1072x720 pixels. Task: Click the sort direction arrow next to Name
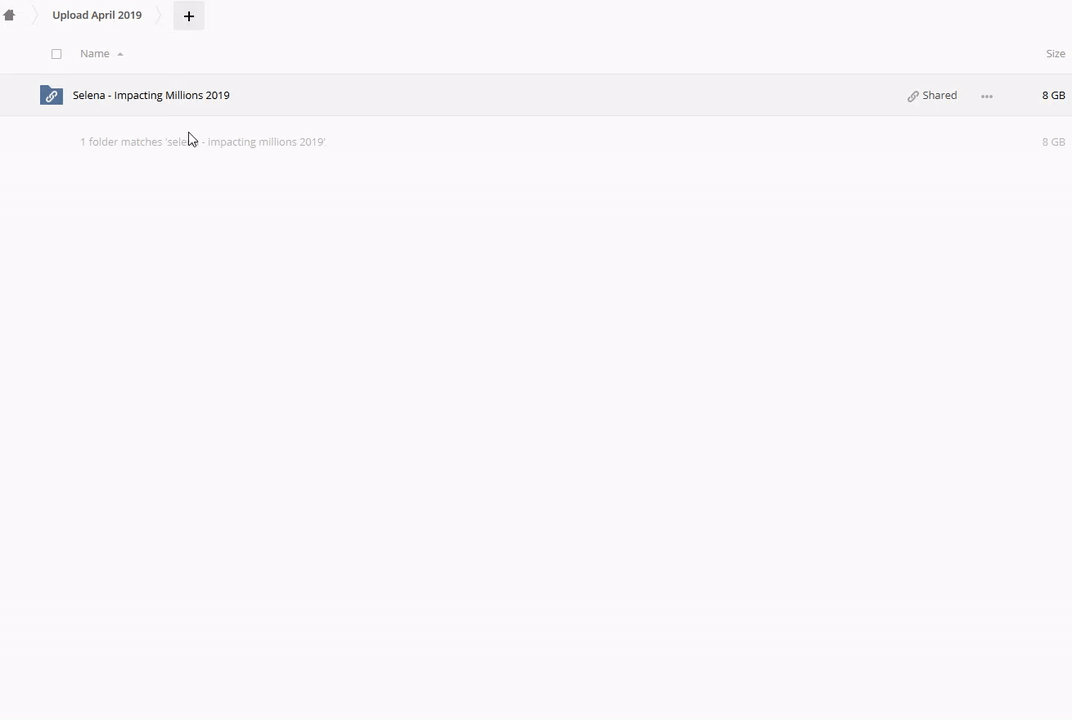pos(120,54)
